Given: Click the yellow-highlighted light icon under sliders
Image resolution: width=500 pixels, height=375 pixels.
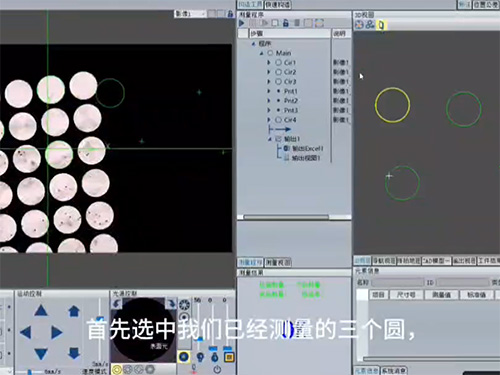Looking at the screenshot, I should (184, 357).
